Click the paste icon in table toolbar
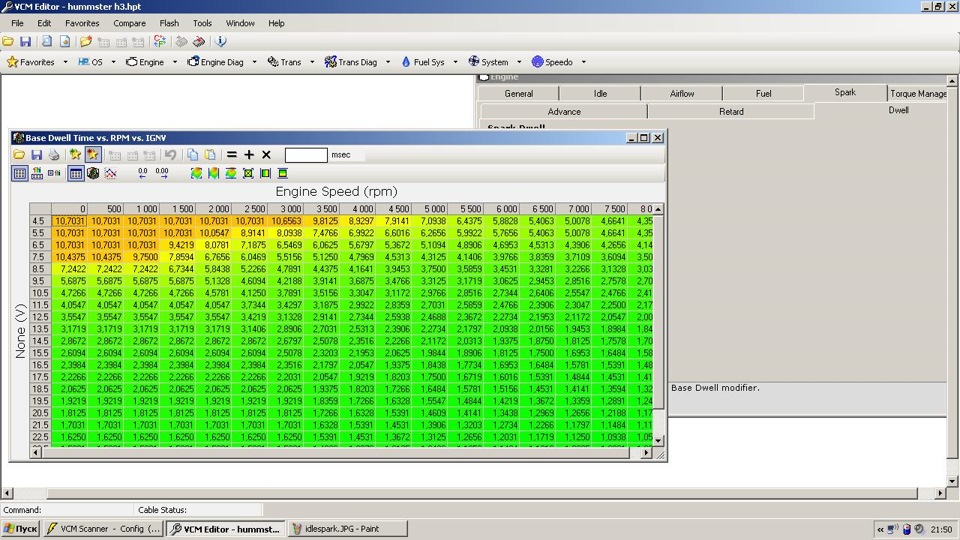 [210, 155]
